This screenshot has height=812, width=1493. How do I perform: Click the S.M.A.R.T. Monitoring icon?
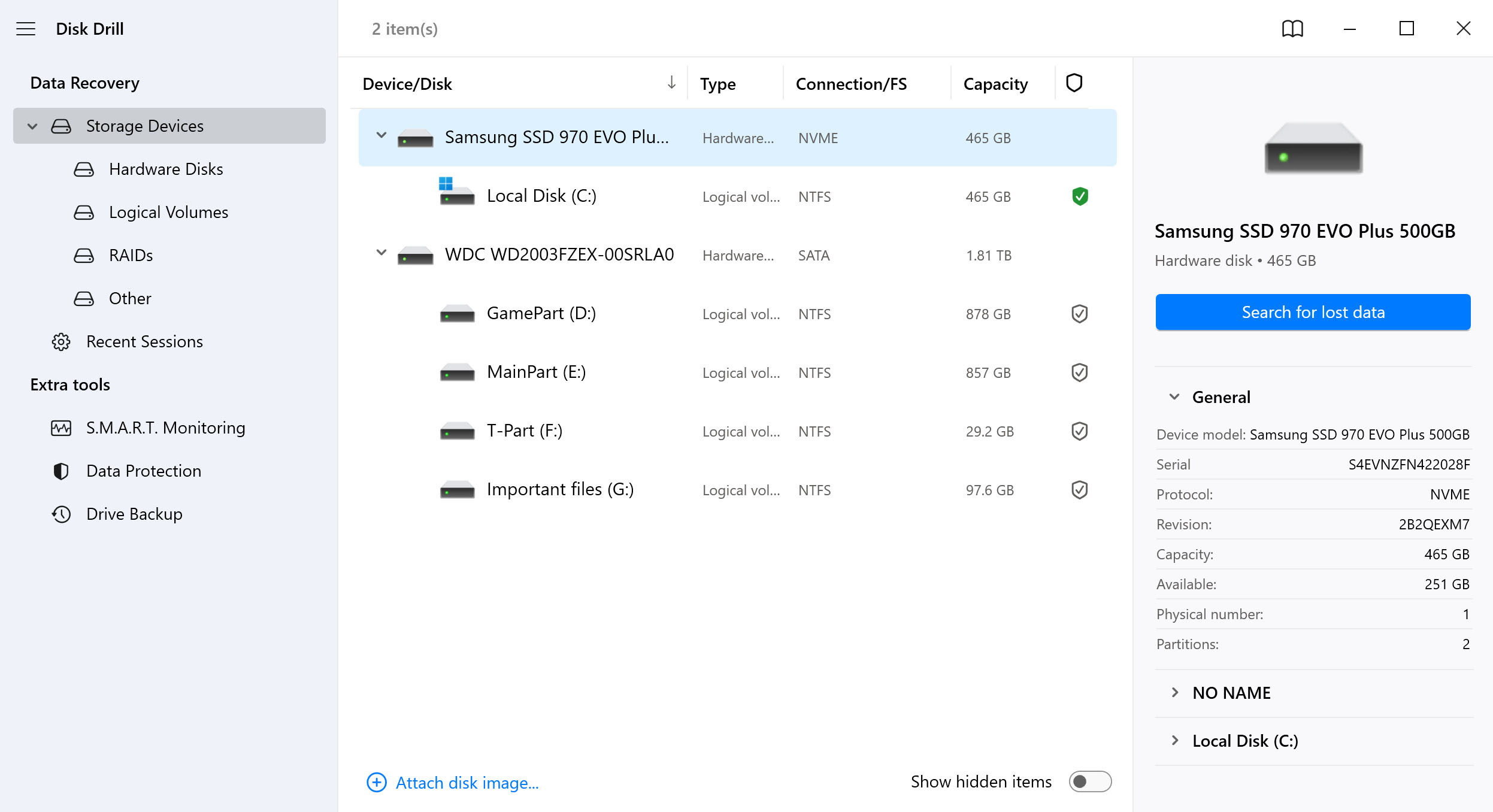click(61, 428)
